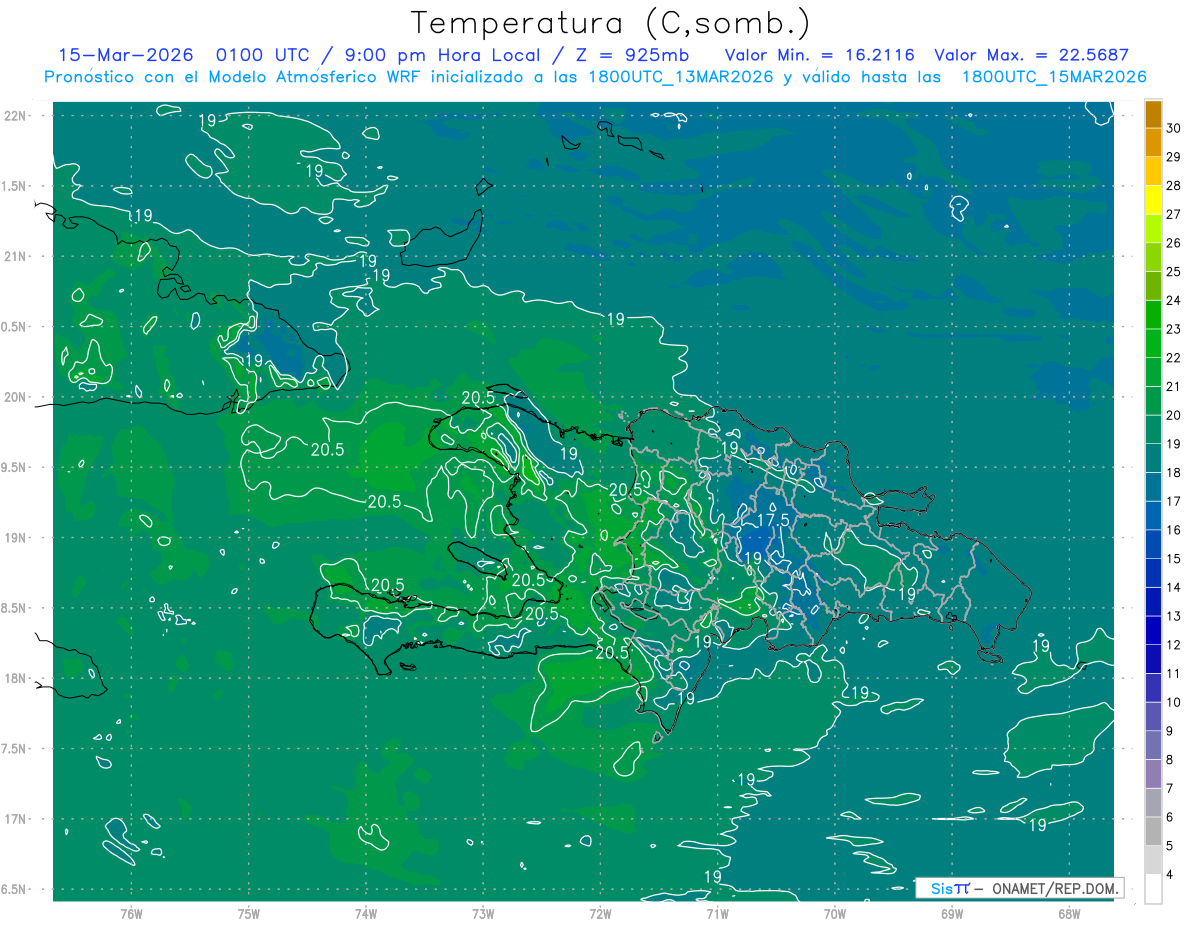Click the "Valor Min. = 16.2116" text
1200x927 pixels.
click(819, 56)
